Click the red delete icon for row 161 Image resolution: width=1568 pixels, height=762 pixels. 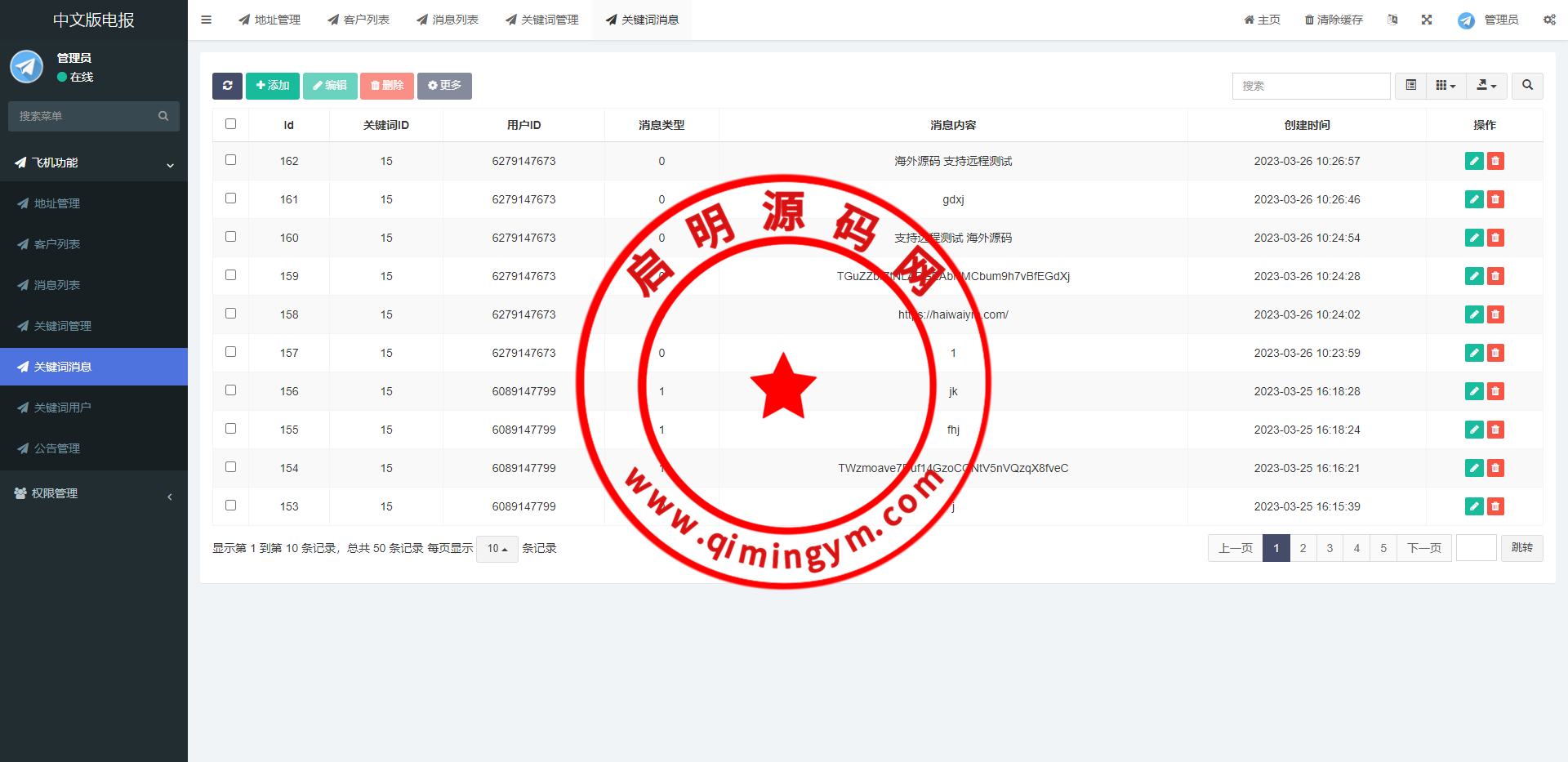pyautogui.click(x=1495, y=199)
